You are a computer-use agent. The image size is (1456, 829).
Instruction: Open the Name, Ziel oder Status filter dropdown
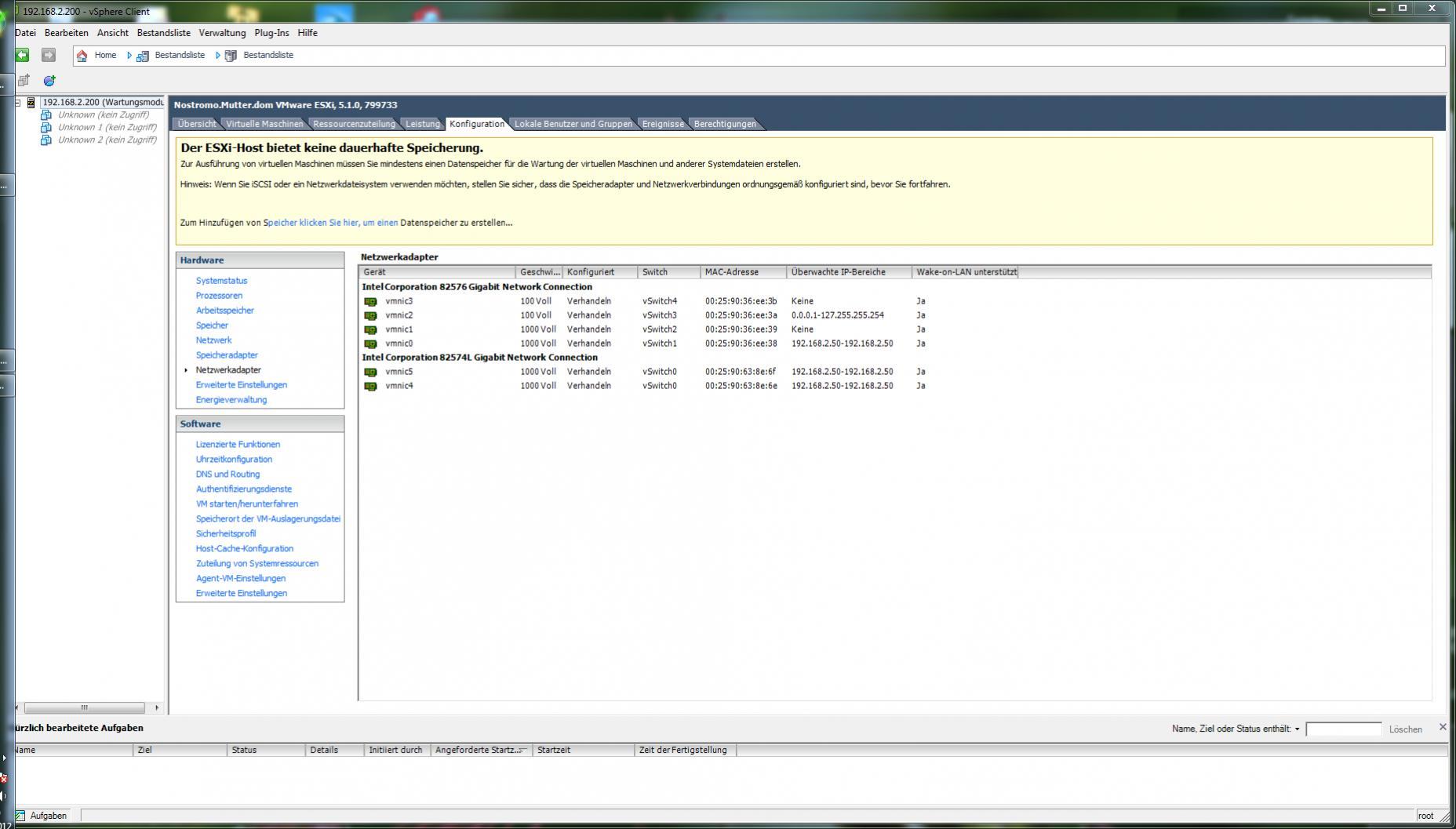coord(1297,729)
